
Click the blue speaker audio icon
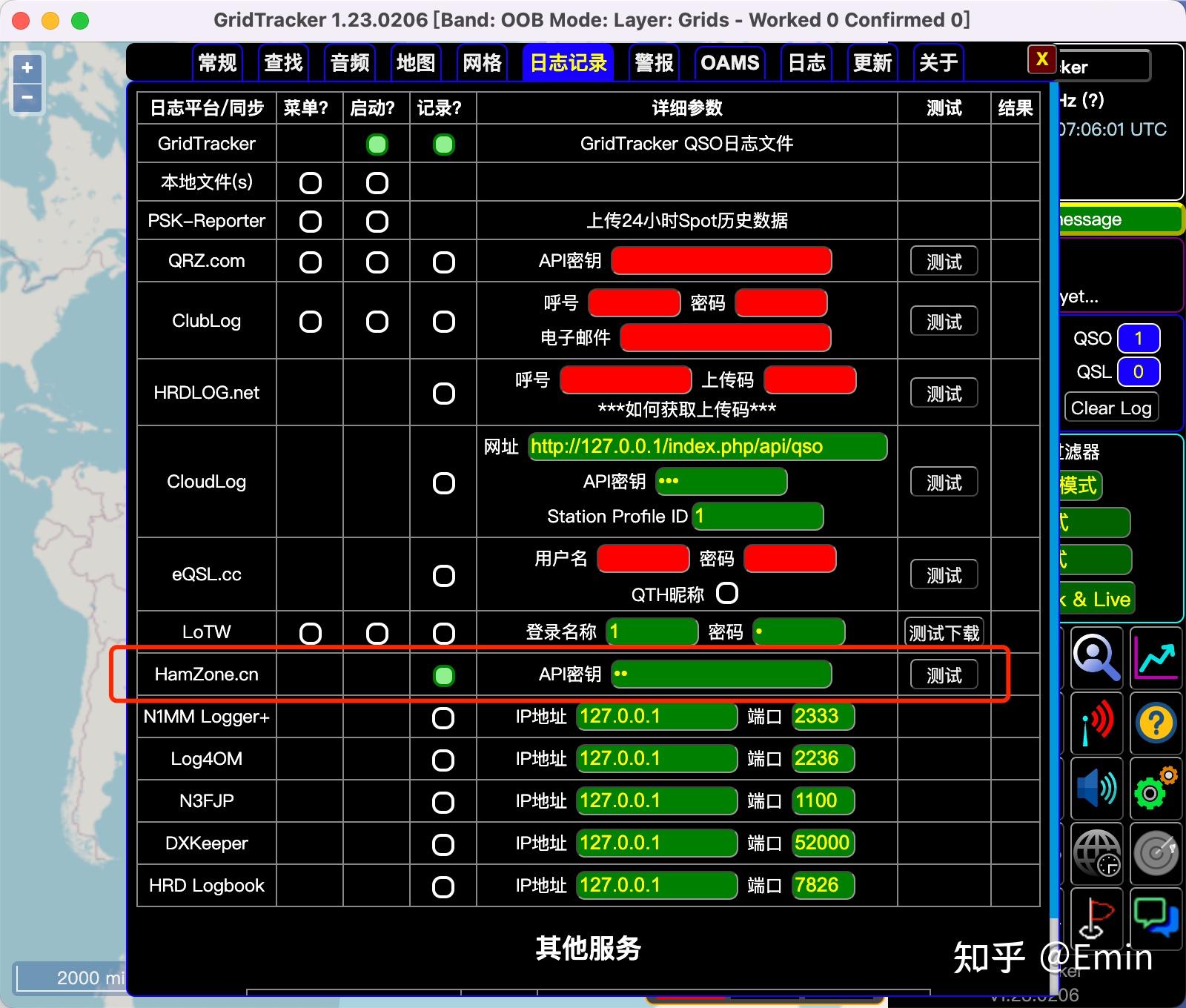pos(1097,789)
